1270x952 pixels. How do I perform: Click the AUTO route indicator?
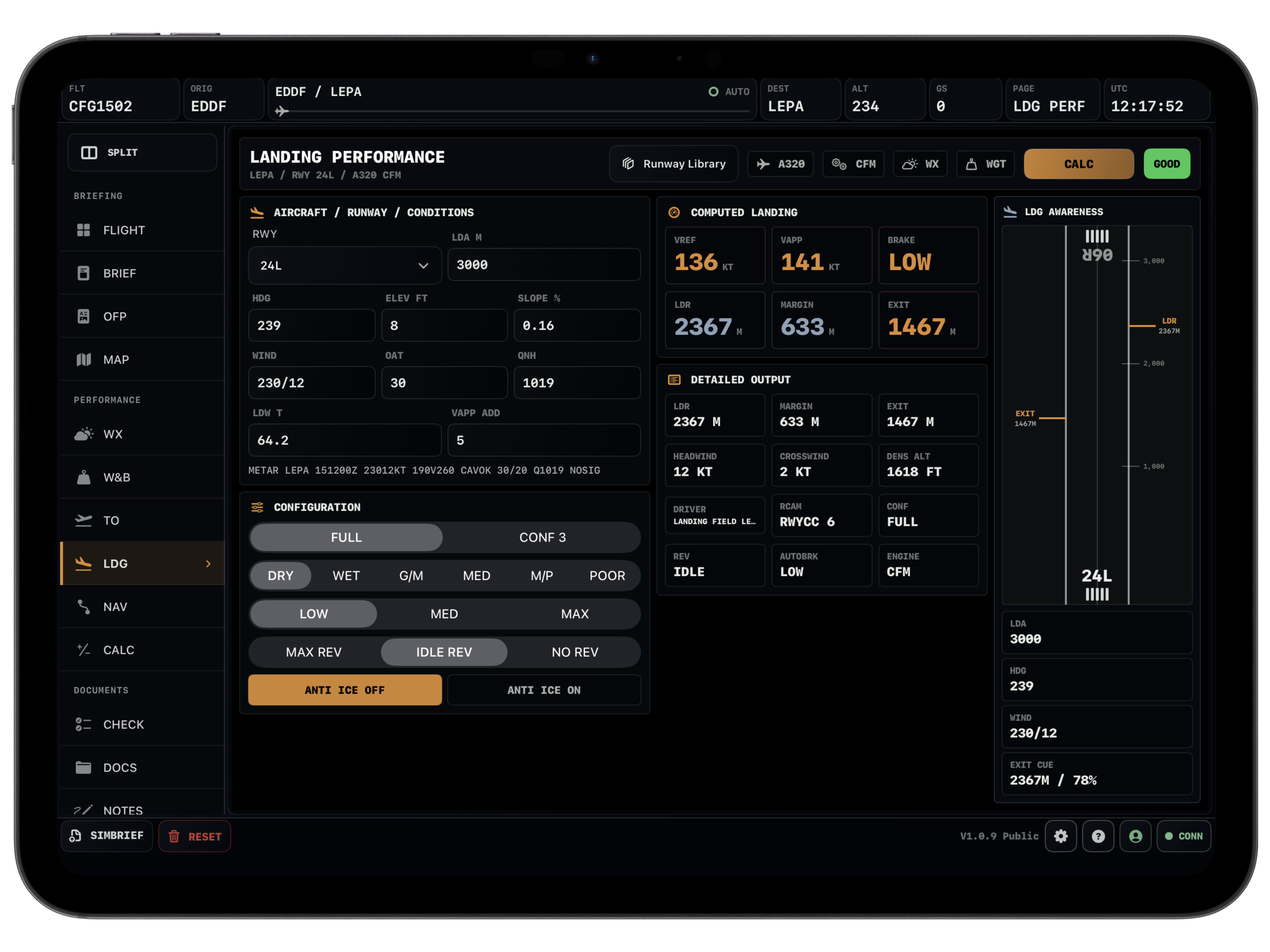point(729,92)
